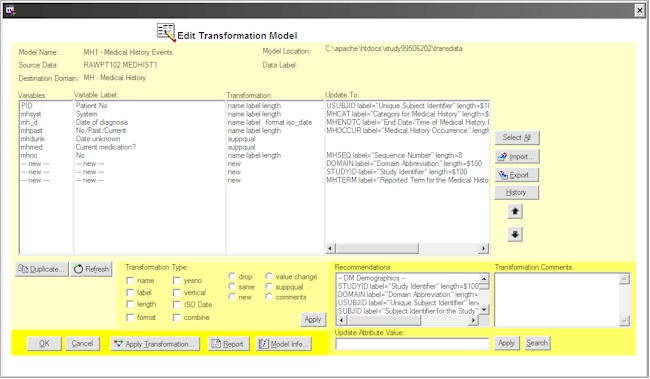Toggle the combine checkbox
This screenshot has height=379, width=650.
pos(177,318)
